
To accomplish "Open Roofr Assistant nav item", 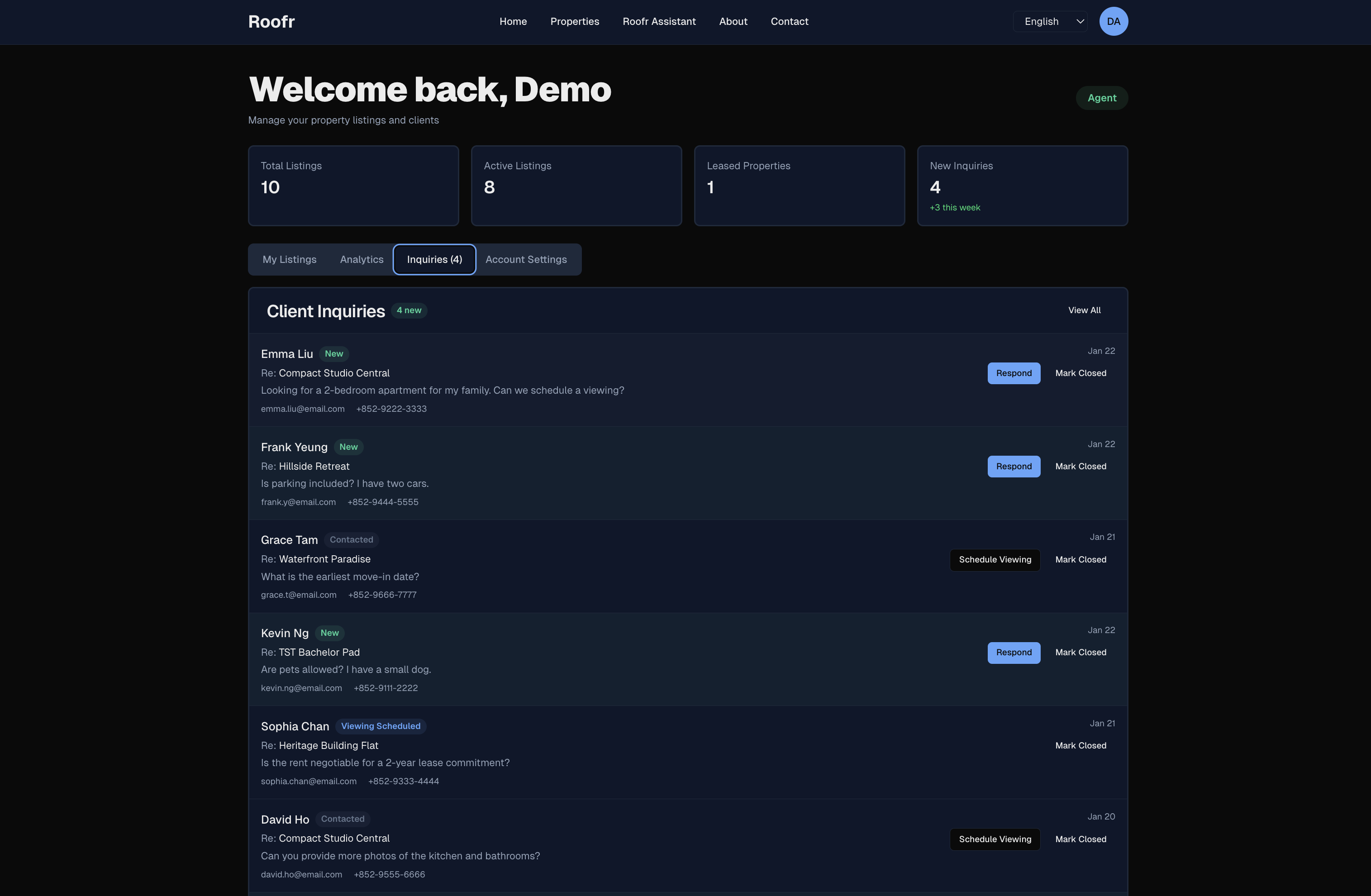I will tap(658, 21).
